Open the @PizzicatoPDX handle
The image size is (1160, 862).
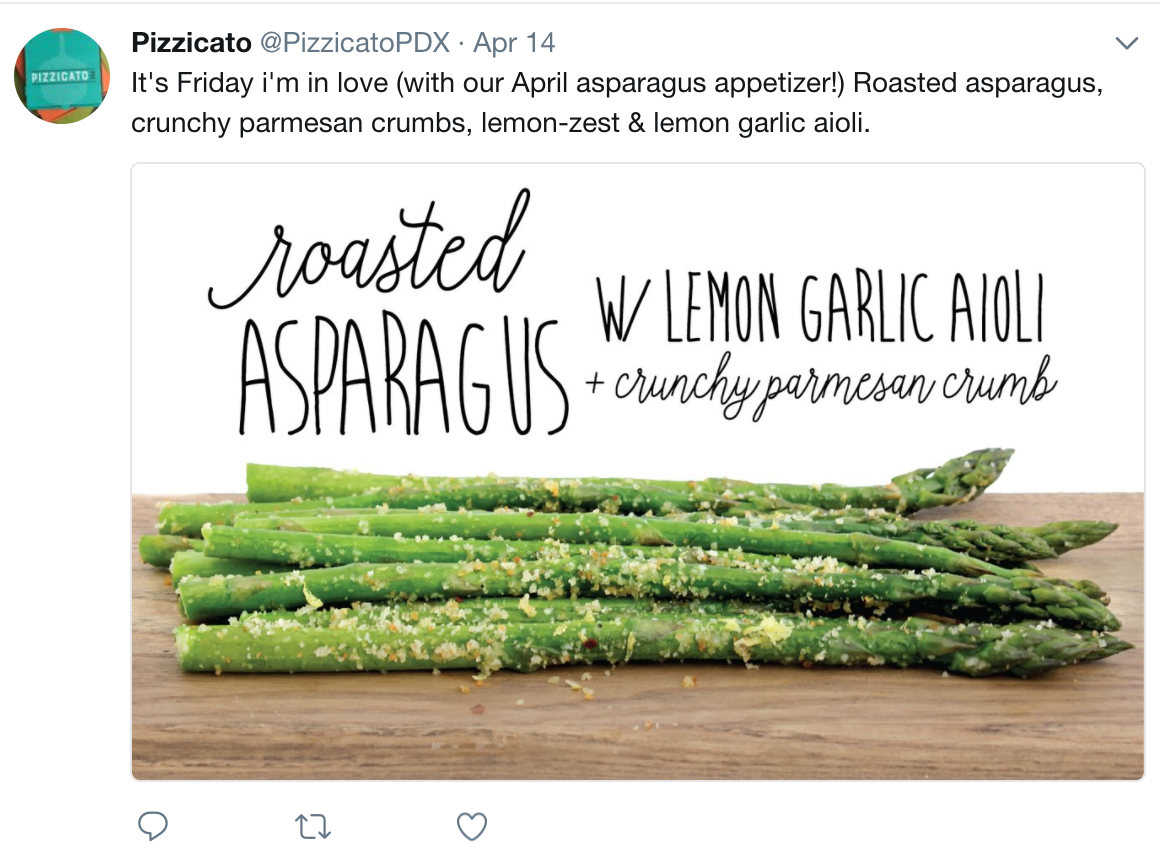[354, 43]
